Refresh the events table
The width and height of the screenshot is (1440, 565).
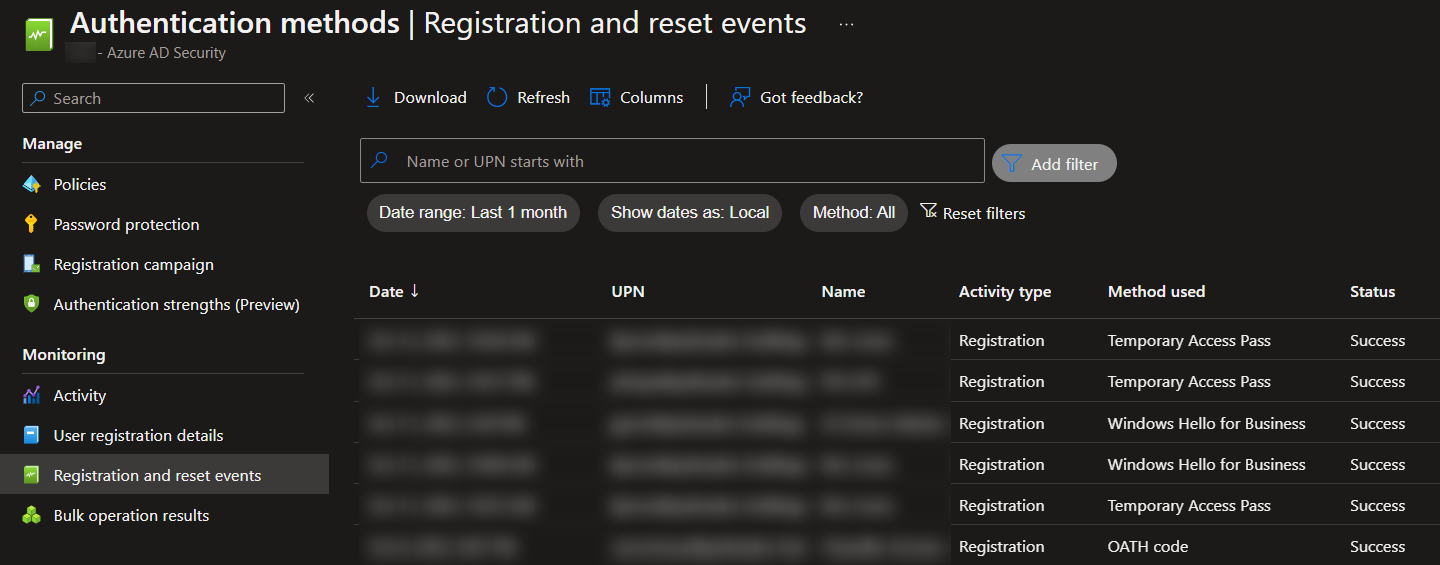(528, 97)
